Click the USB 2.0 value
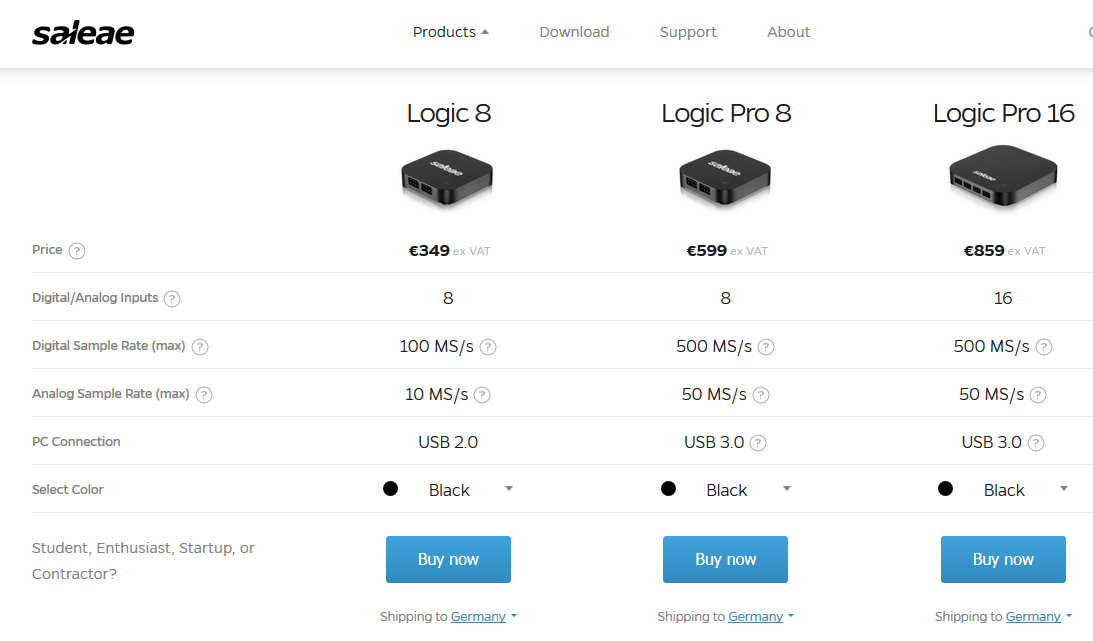1093x641 pixels. [448, 442]
